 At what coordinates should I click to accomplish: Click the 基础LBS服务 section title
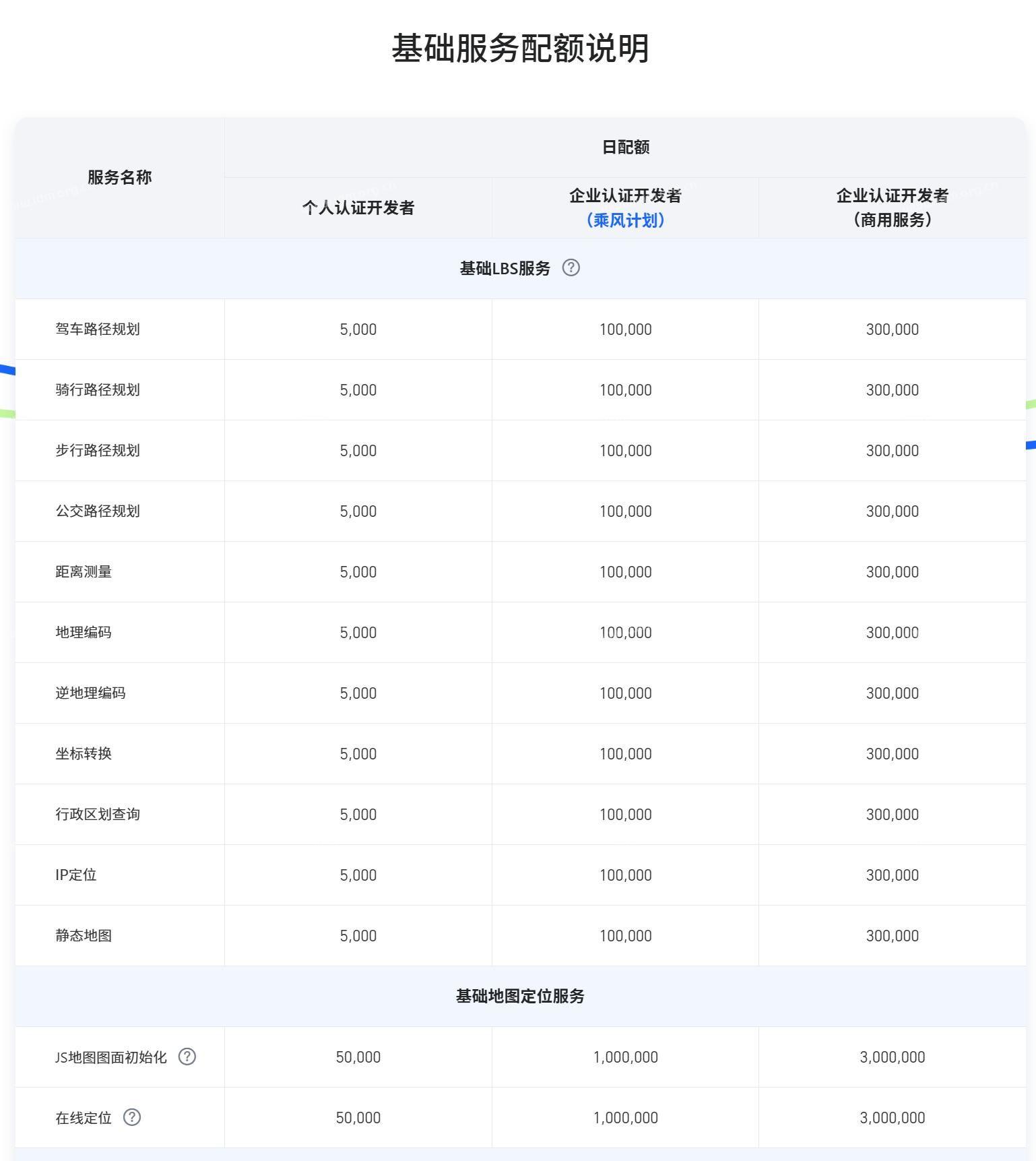pyautogui.click(x=505, y=268)
